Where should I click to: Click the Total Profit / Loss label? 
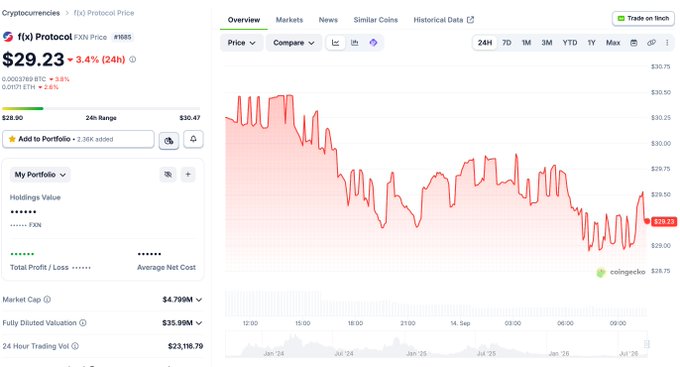click(39, 268)
